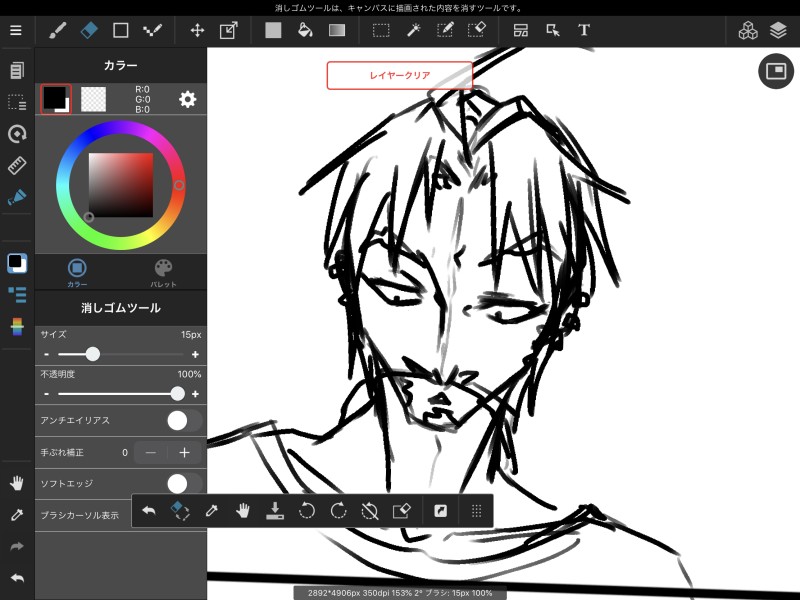Select the polyline dot tool
The height and width of the screenshot is (600, 800).
(x=152, y=31)
